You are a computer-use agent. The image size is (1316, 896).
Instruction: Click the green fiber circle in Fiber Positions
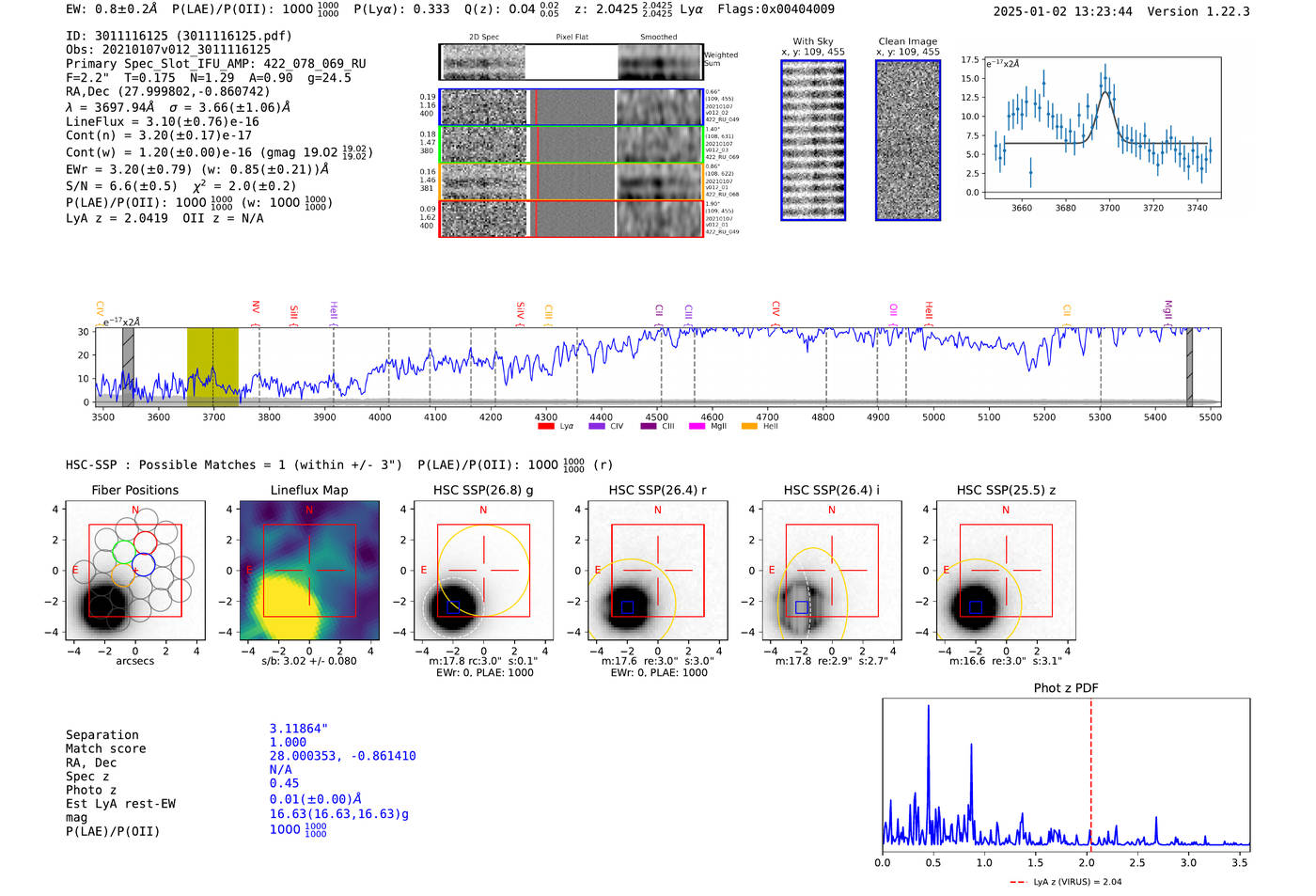123,552
